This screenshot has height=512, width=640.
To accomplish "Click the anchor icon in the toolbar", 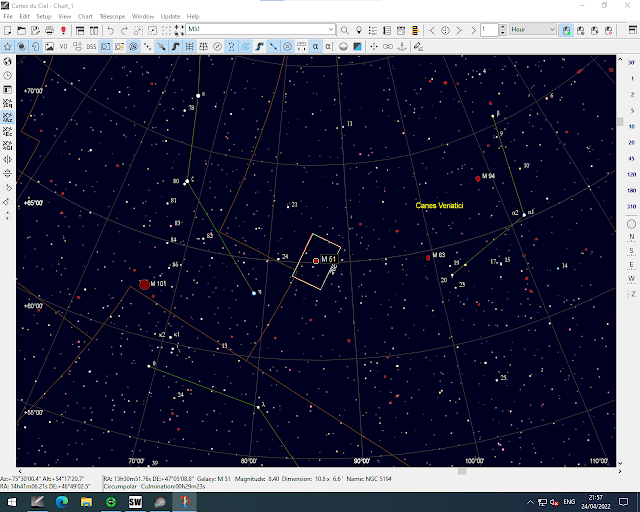I will [402, 47].
